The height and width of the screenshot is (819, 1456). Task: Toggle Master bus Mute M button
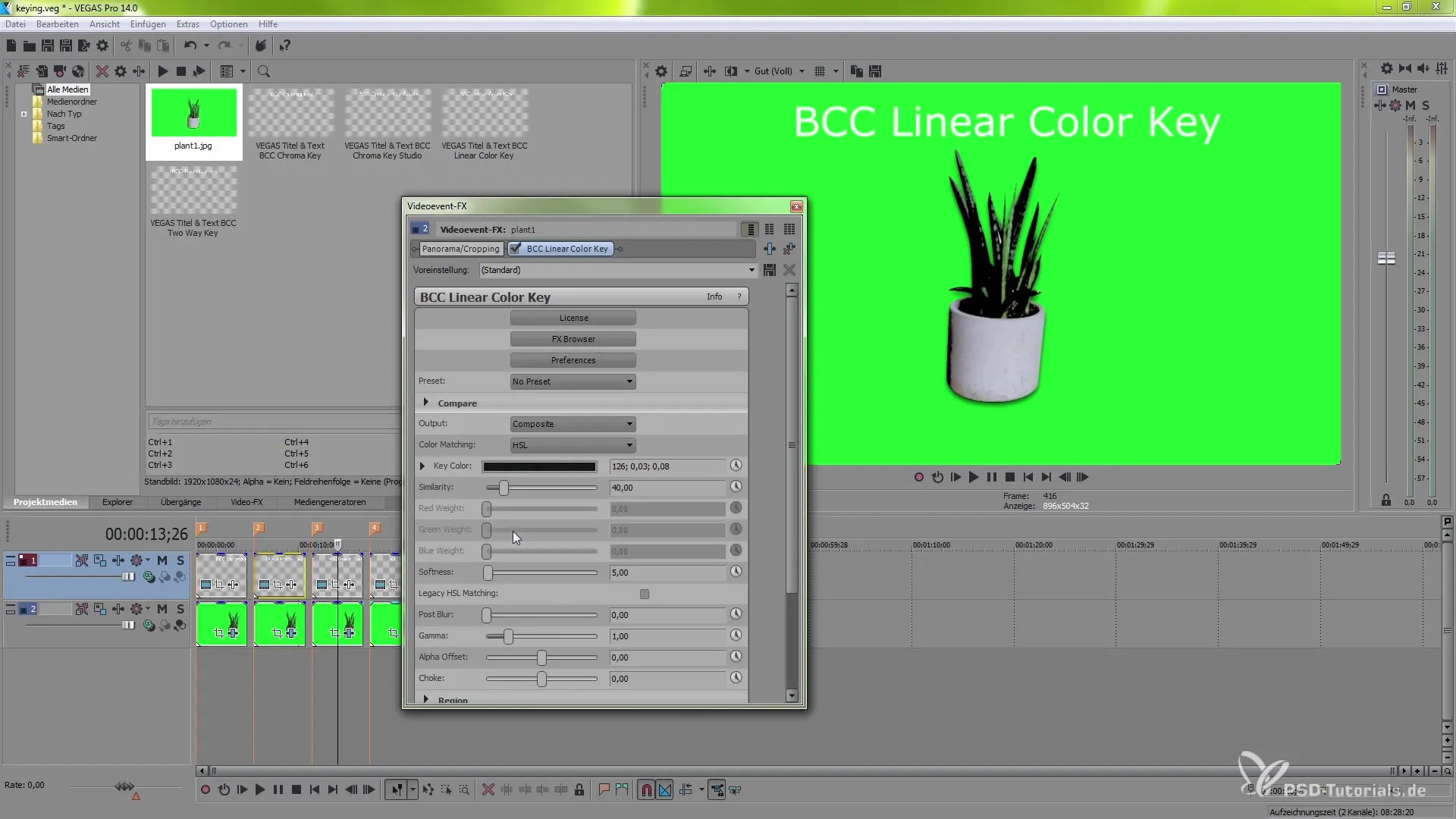click(x=1410, y=105)
